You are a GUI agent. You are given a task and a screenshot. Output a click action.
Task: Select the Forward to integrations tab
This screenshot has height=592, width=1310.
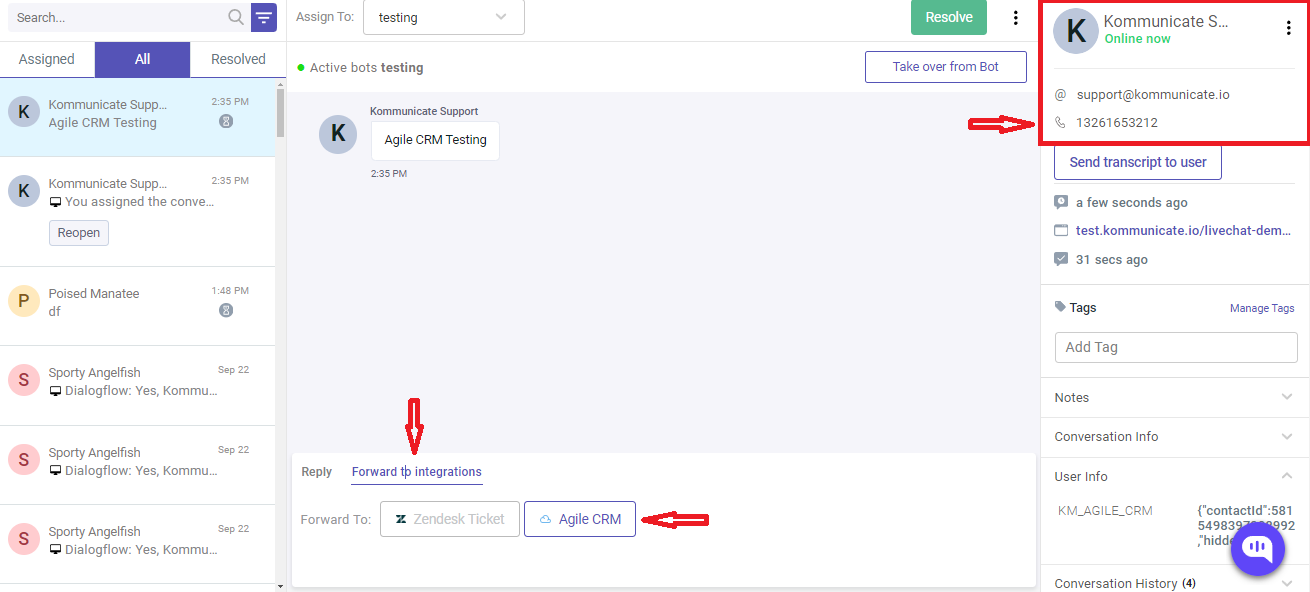tap(417, 472)
